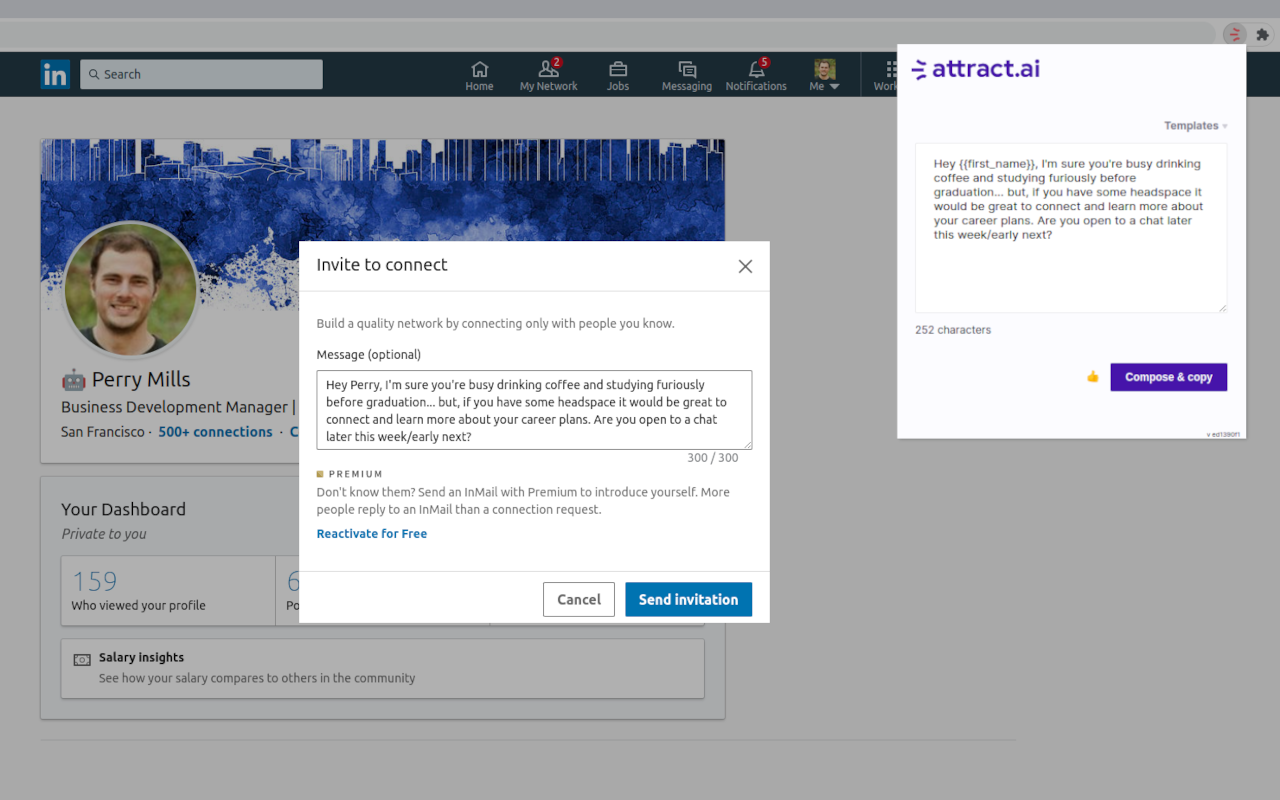Send the connection invitation
Viewport: 1280px width, 800px height.
[x=688, y=599]
